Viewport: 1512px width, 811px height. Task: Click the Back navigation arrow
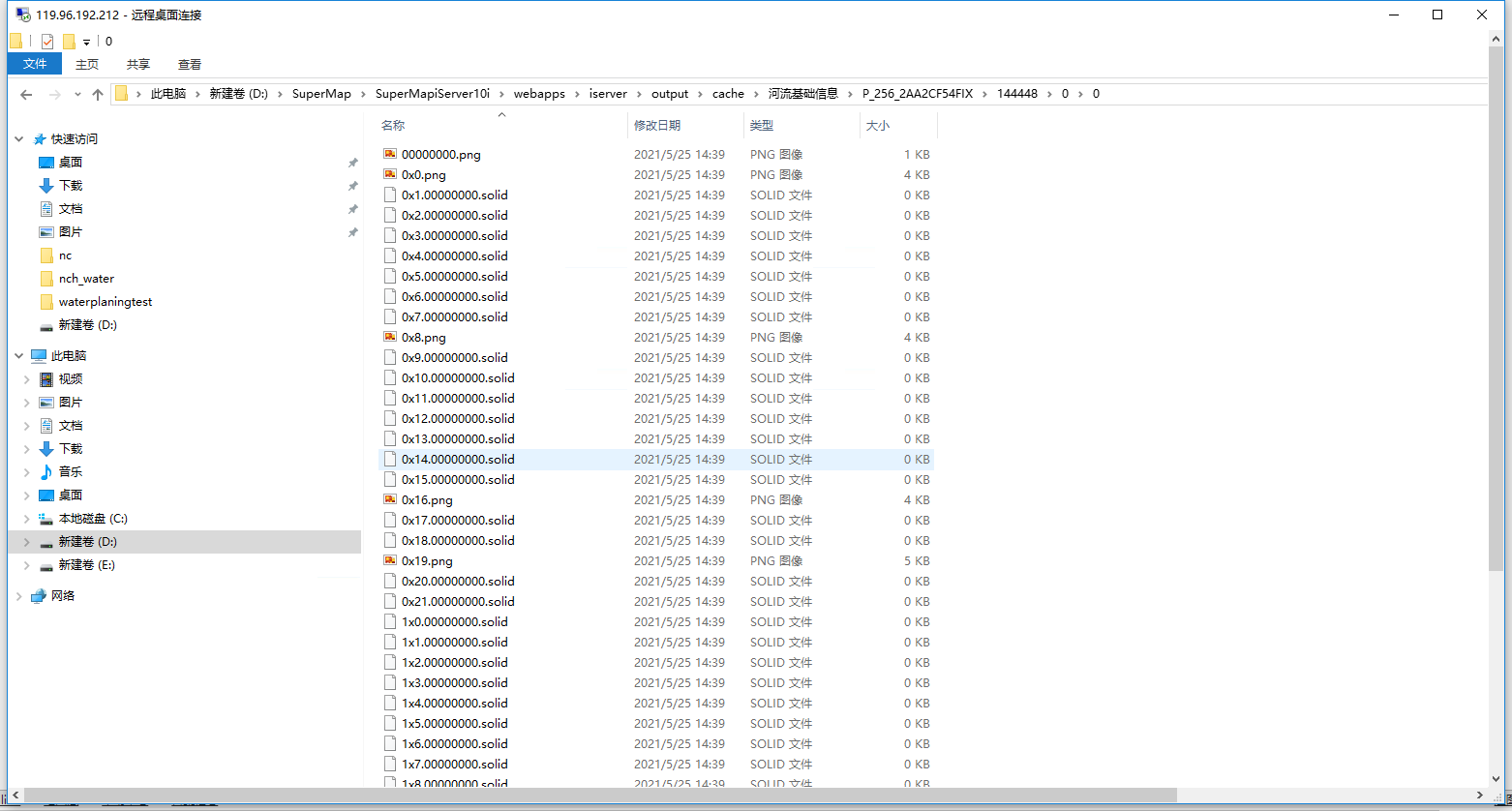pyautogui.click(x=26, y=94)
